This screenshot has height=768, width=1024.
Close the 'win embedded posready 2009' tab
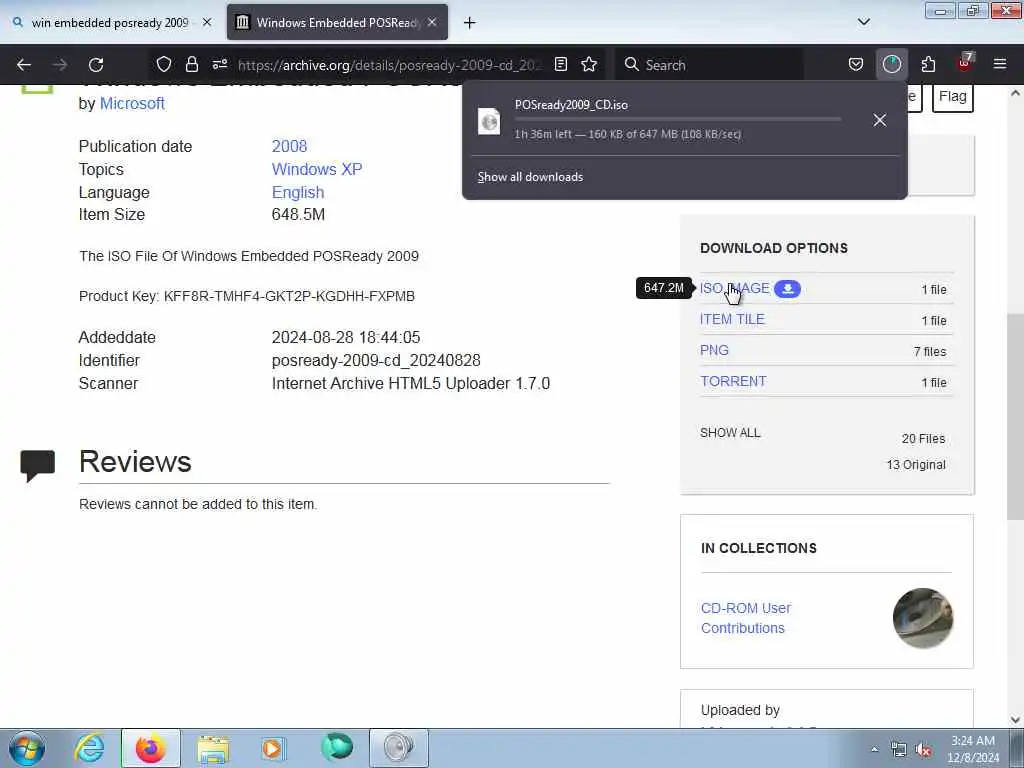coord(207,22)
